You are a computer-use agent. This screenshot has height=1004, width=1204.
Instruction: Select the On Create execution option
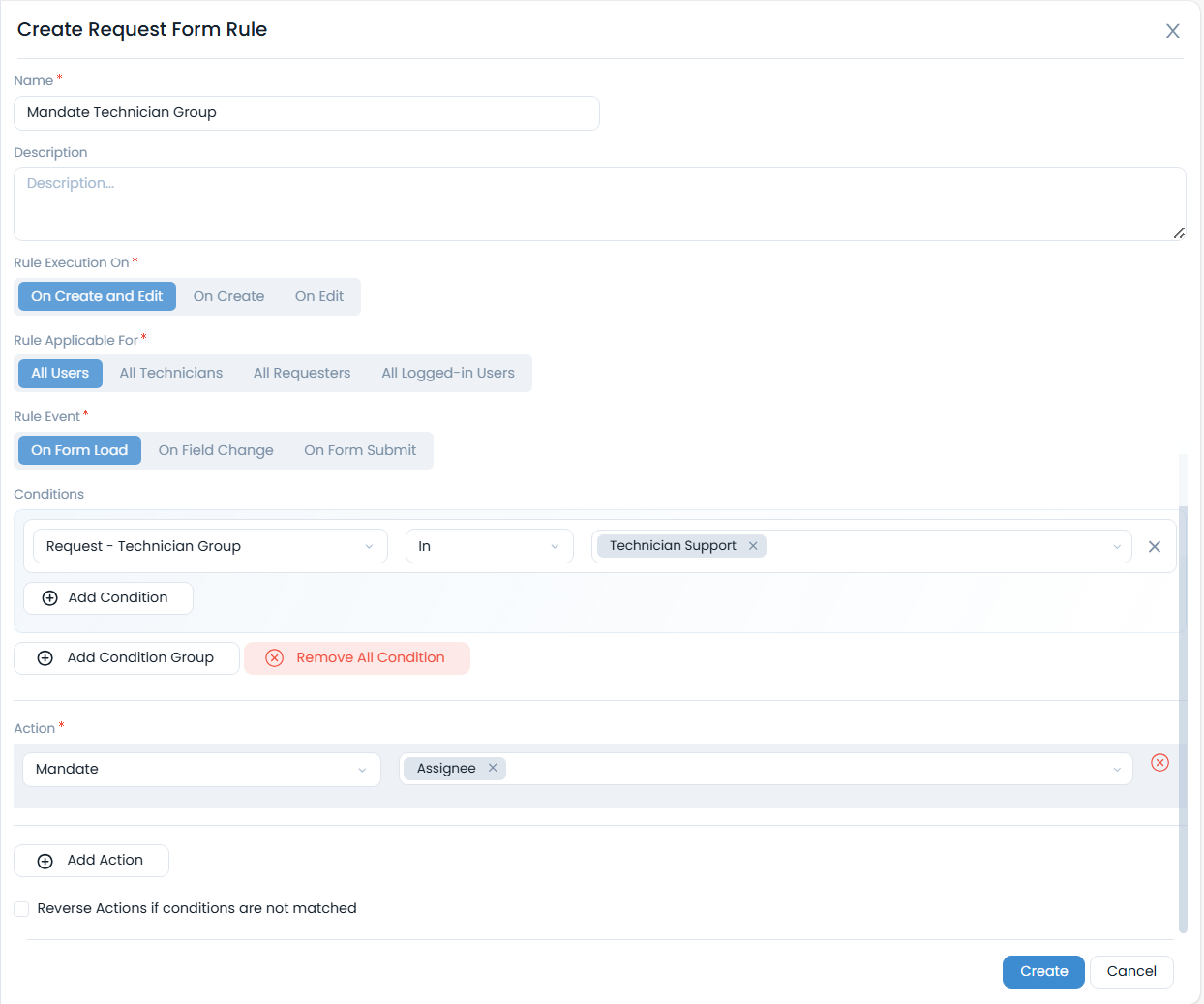point(228,295)
